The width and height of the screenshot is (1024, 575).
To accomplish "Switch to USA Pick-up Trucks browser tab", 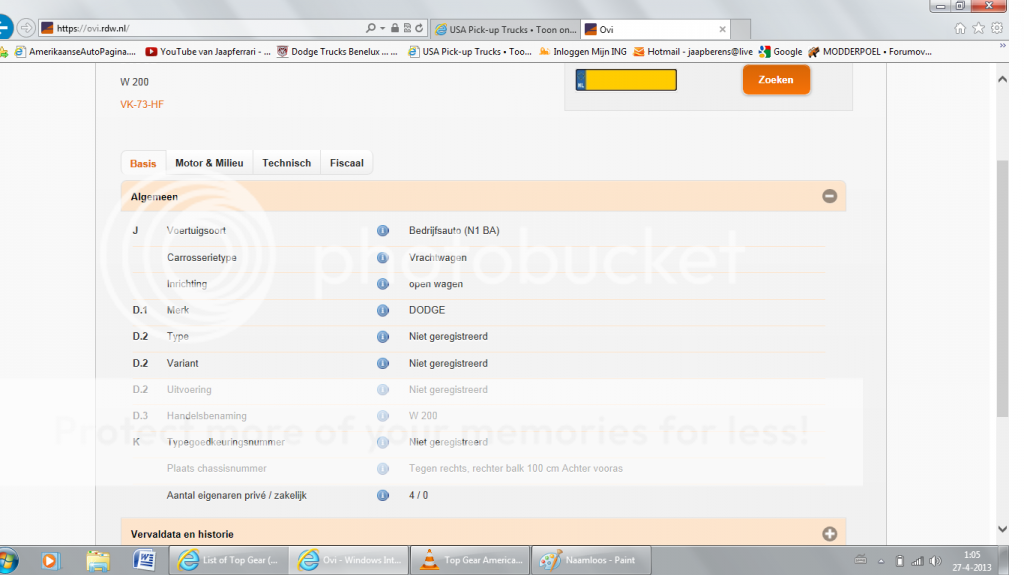I will [505, 29].
